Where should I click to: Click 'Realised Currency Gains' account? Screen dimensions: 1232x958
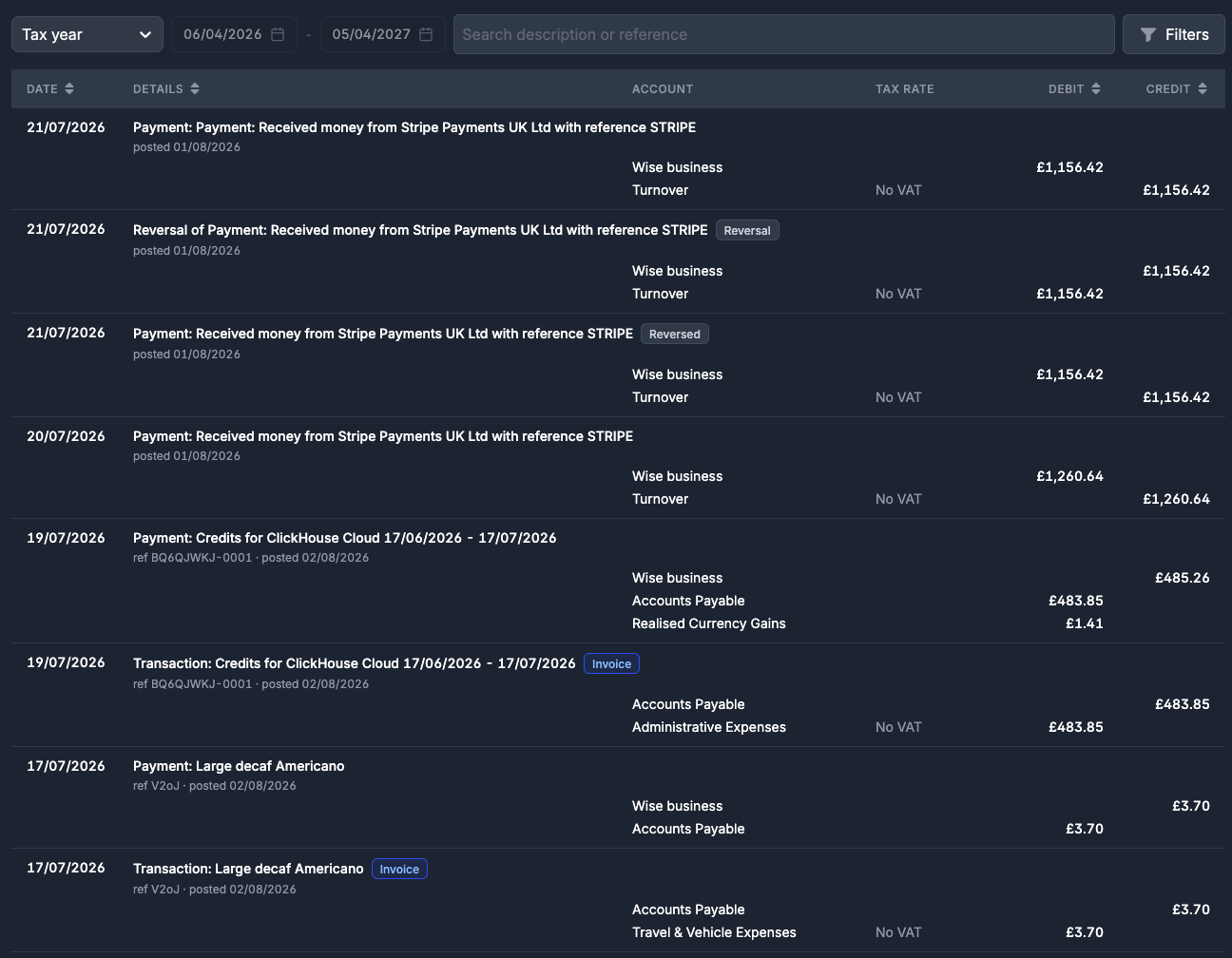[709, 623]
